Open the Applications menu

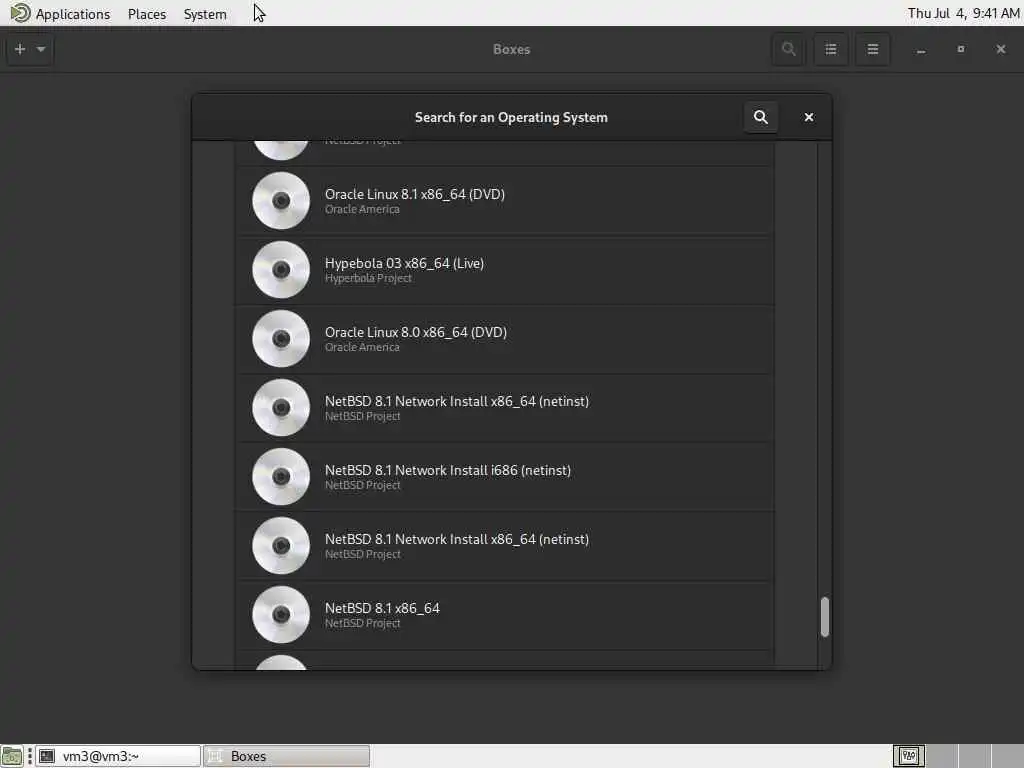pos(61,14)
